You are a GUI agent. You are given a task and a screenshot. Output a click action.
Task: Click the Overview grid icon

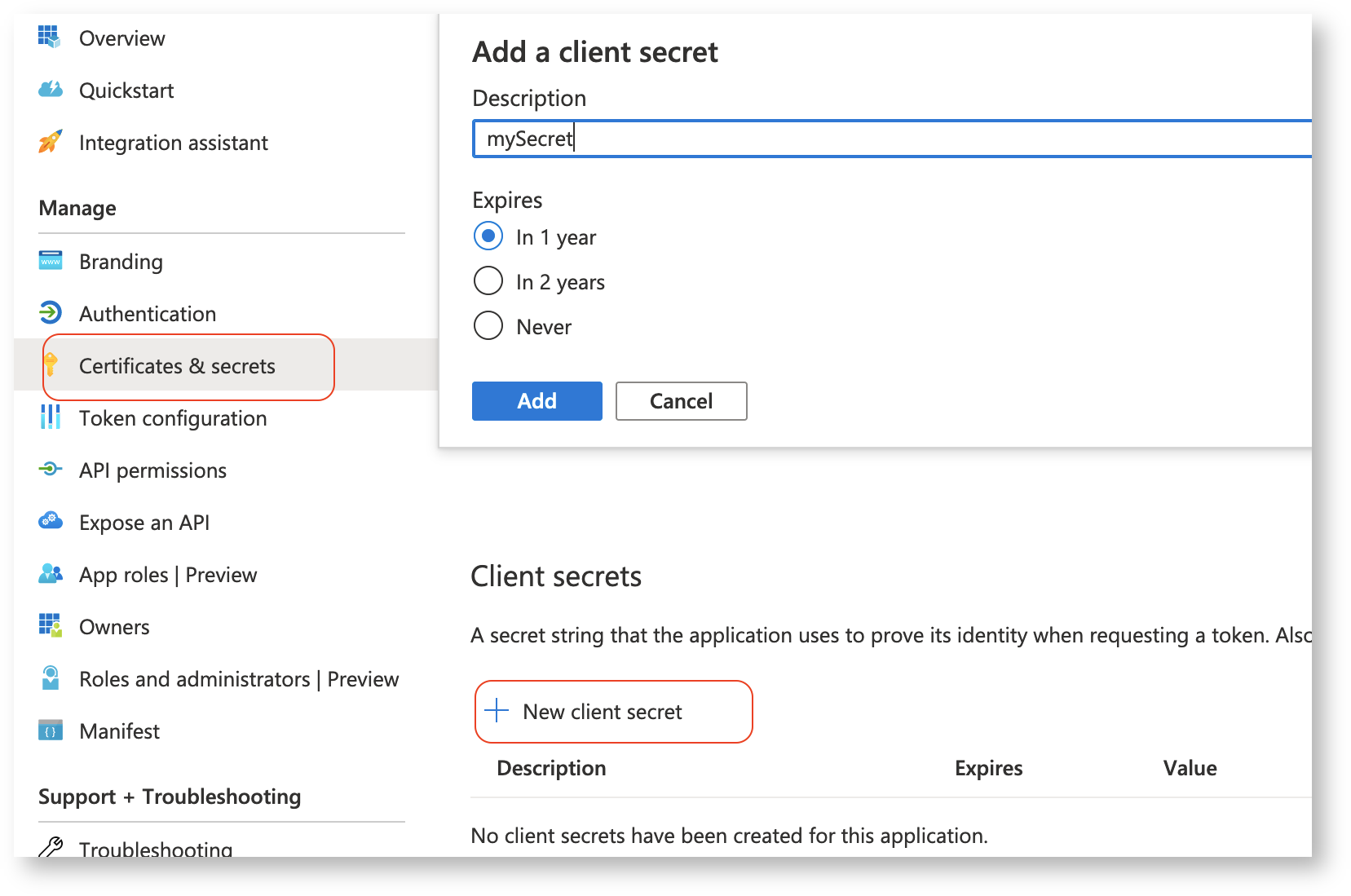coord(50,37)
